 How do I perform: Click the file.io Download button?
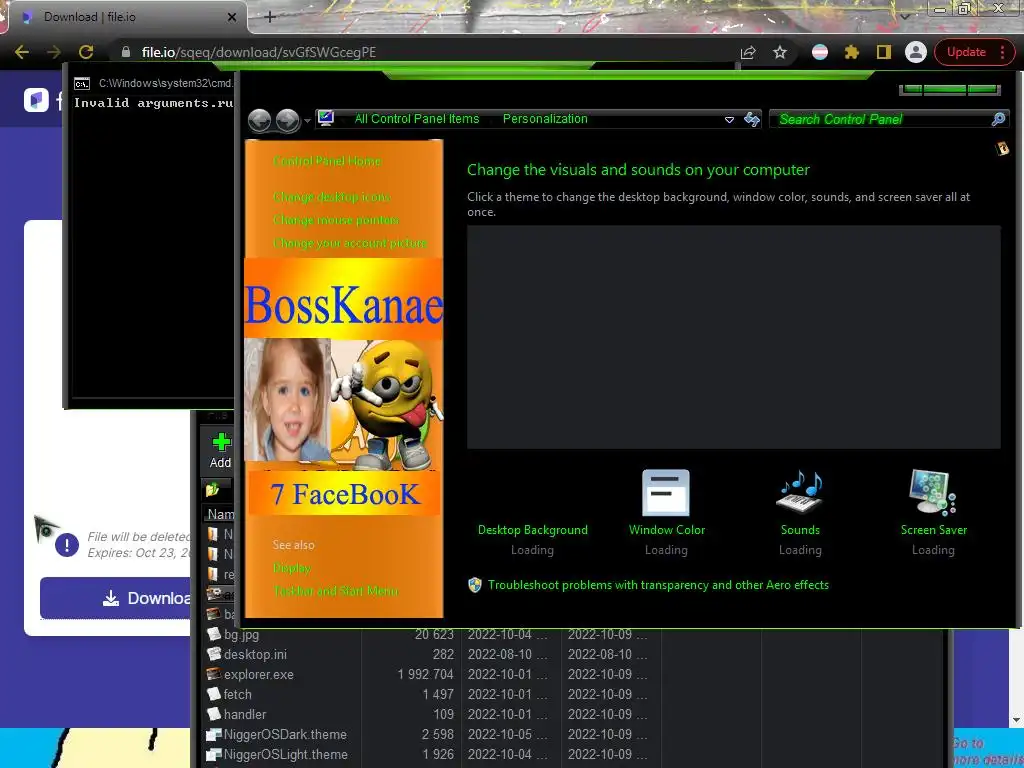click(116, 598)
